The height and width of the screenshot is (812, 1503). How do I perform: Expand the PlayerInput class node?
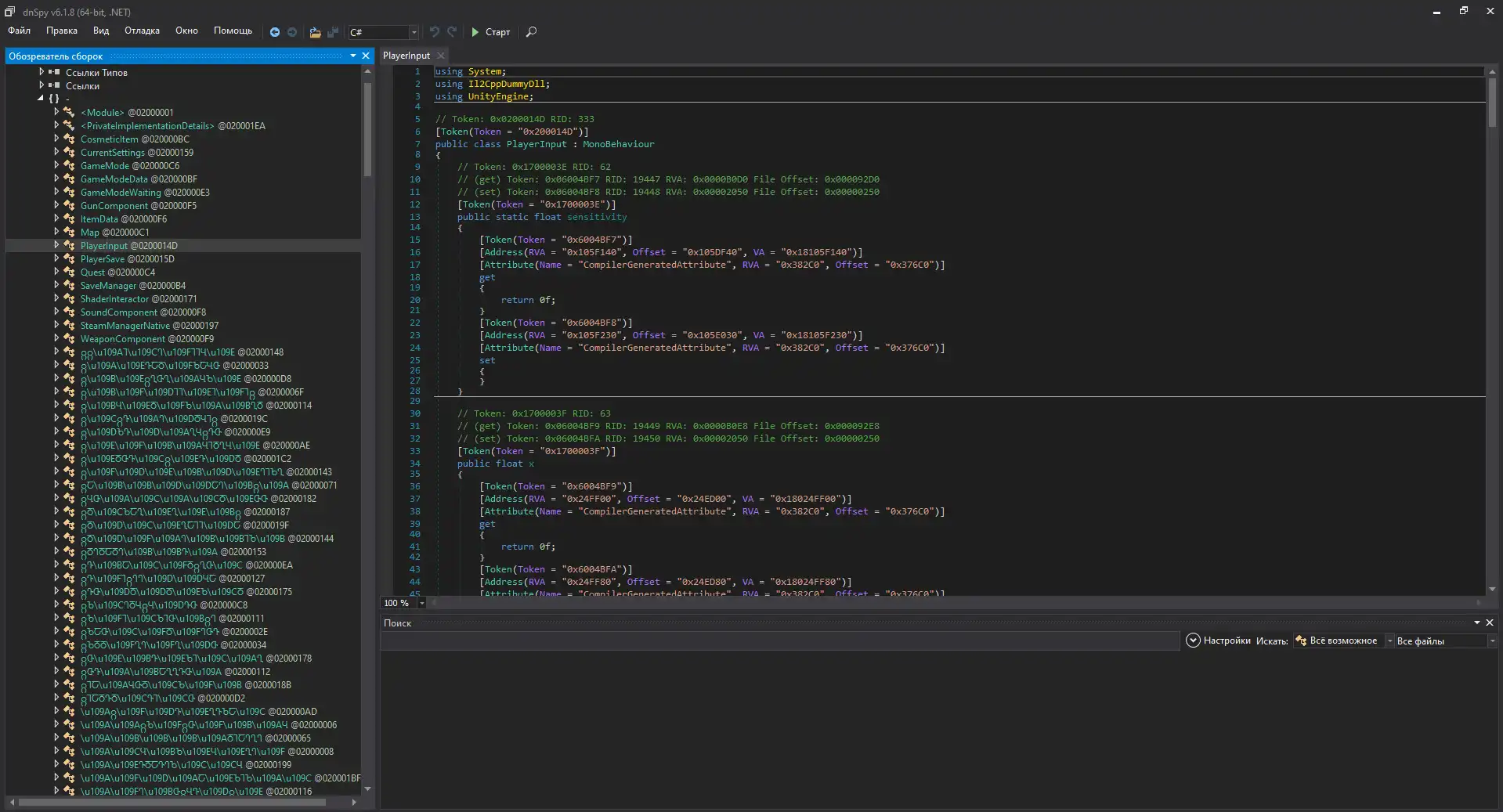(56, 245)
